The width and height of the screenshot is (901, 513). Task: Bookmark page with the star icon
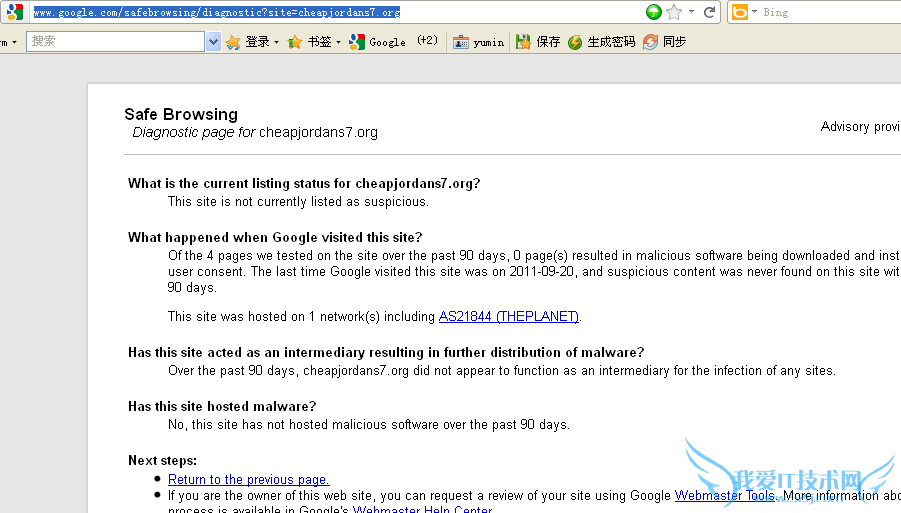(674, 12)
